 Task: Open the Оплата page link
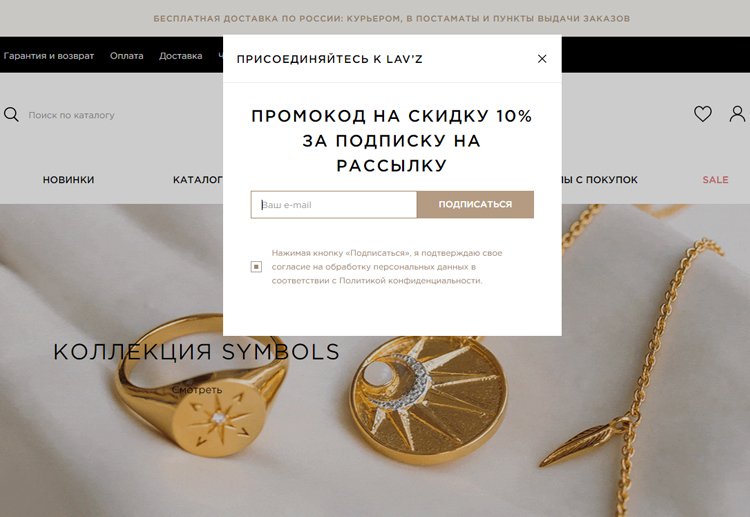tap(127, 56)
